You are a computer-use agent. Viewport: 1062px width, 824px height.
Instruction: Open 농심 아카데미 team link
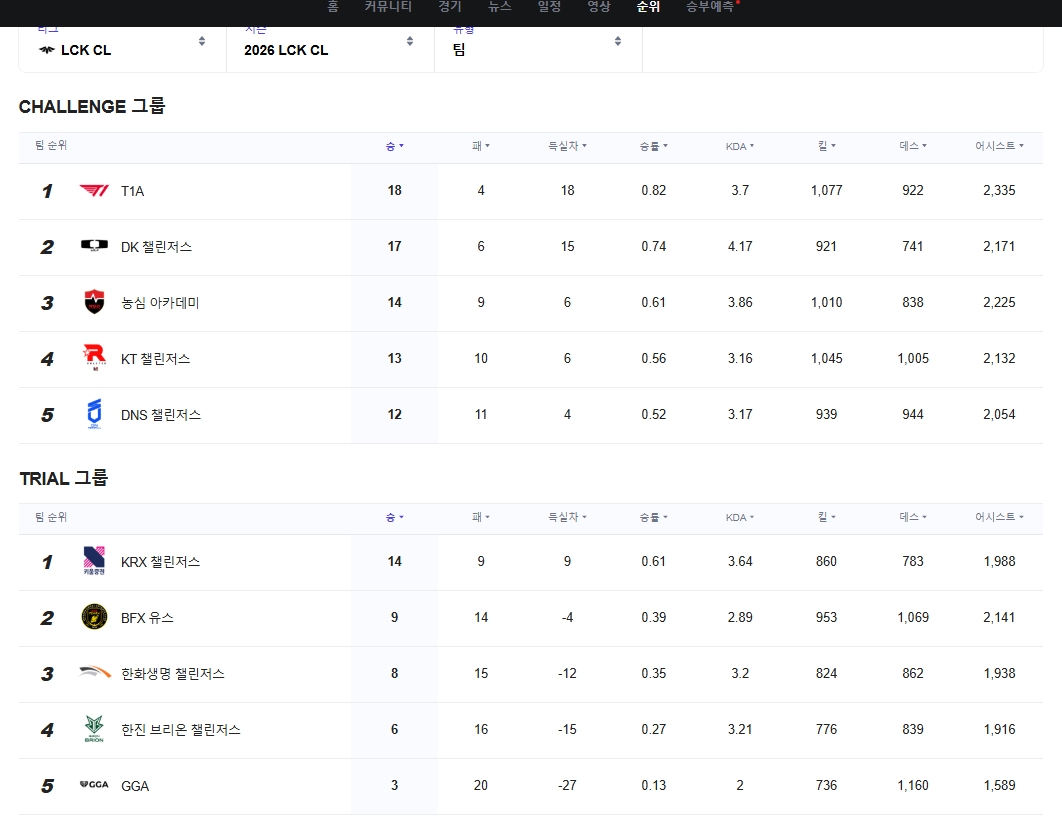pos(160,303)
